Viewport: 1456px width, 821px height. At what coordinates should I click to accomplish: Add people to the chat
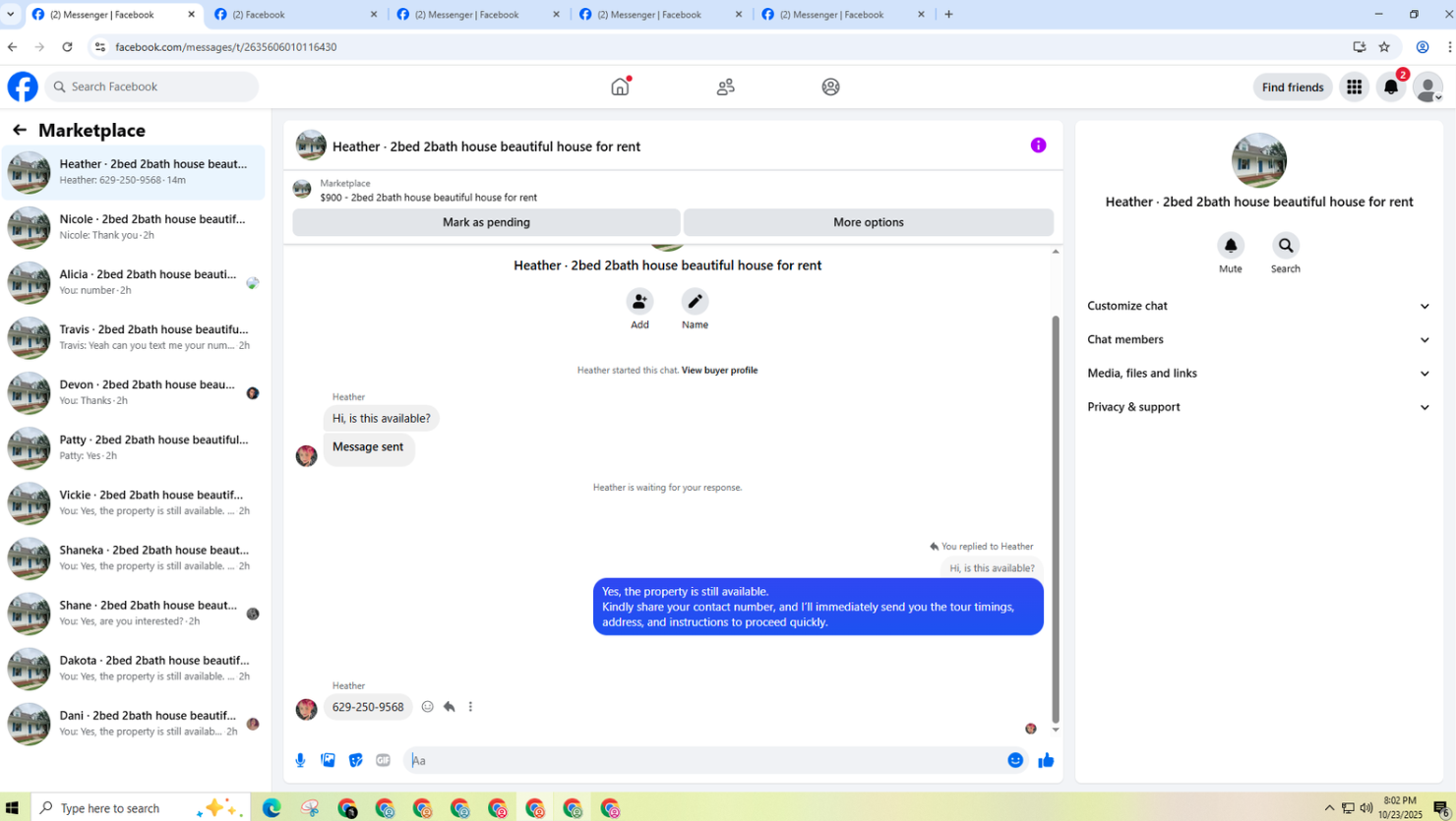(x=639, y=301)
